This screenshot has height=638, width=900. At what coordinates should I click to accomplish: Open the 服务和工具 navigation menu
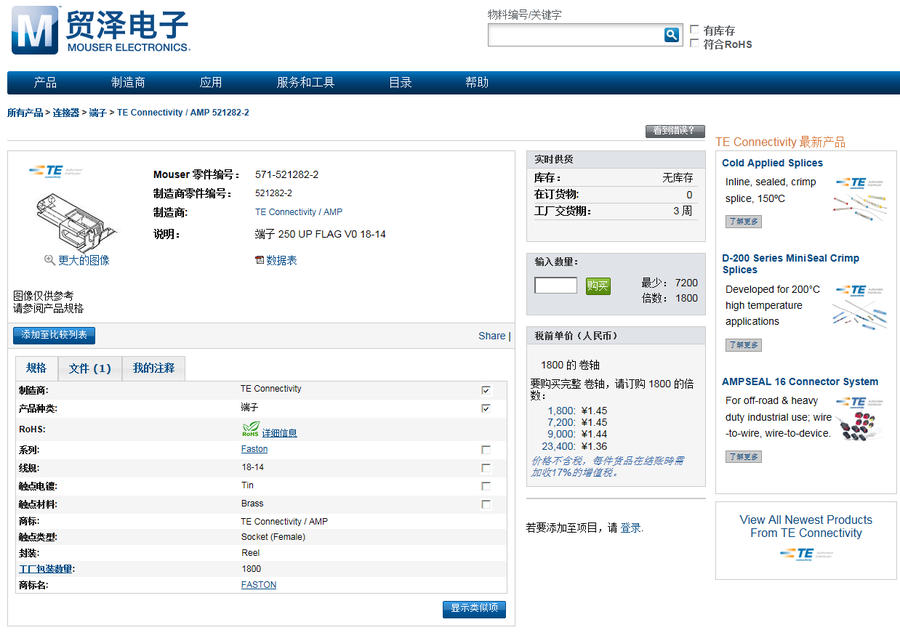point(305,83)
